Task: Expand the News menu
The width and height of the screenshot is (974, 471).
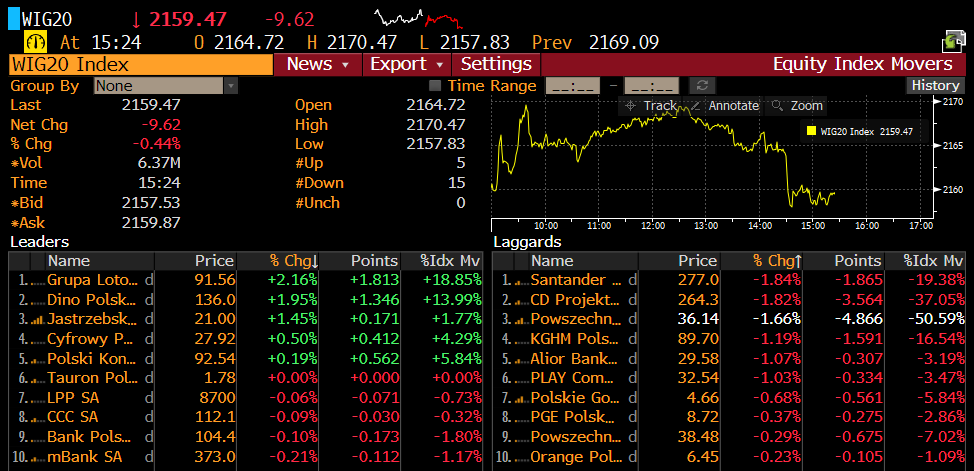Action: coord(317,64)
